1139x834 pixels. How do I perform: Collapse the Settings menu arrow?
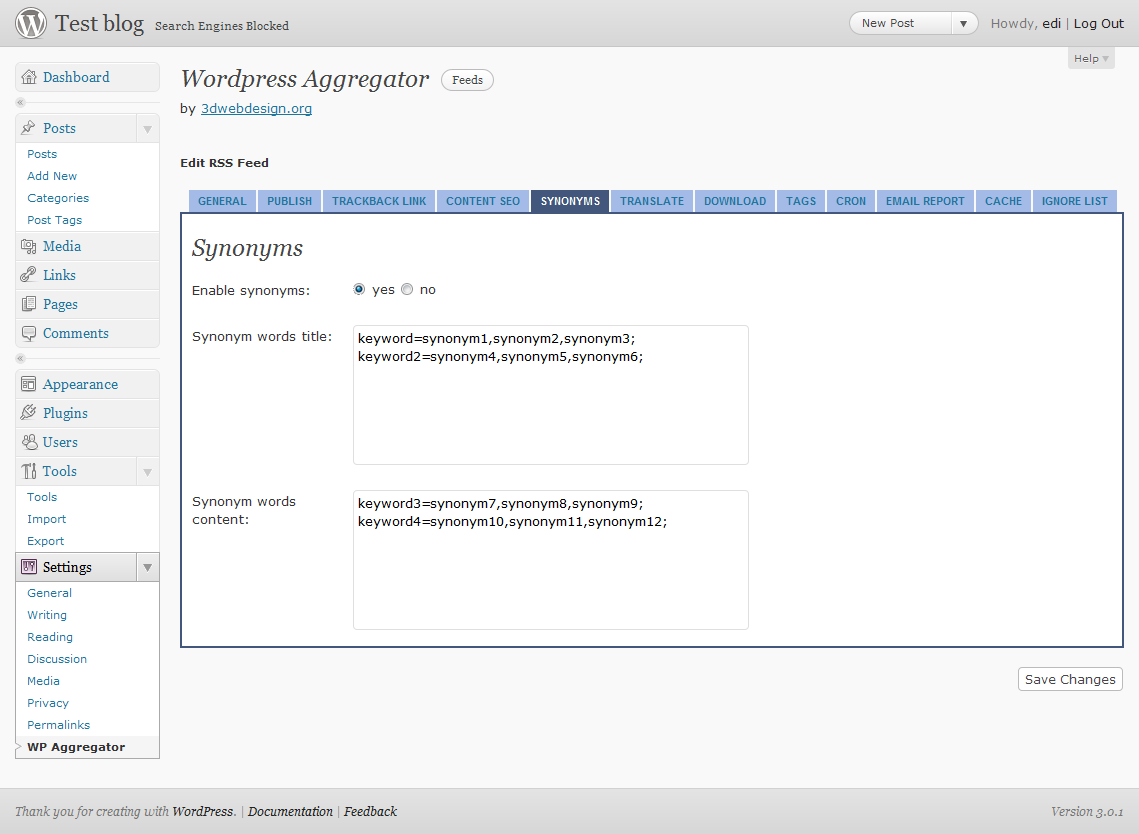pos(147,567)
